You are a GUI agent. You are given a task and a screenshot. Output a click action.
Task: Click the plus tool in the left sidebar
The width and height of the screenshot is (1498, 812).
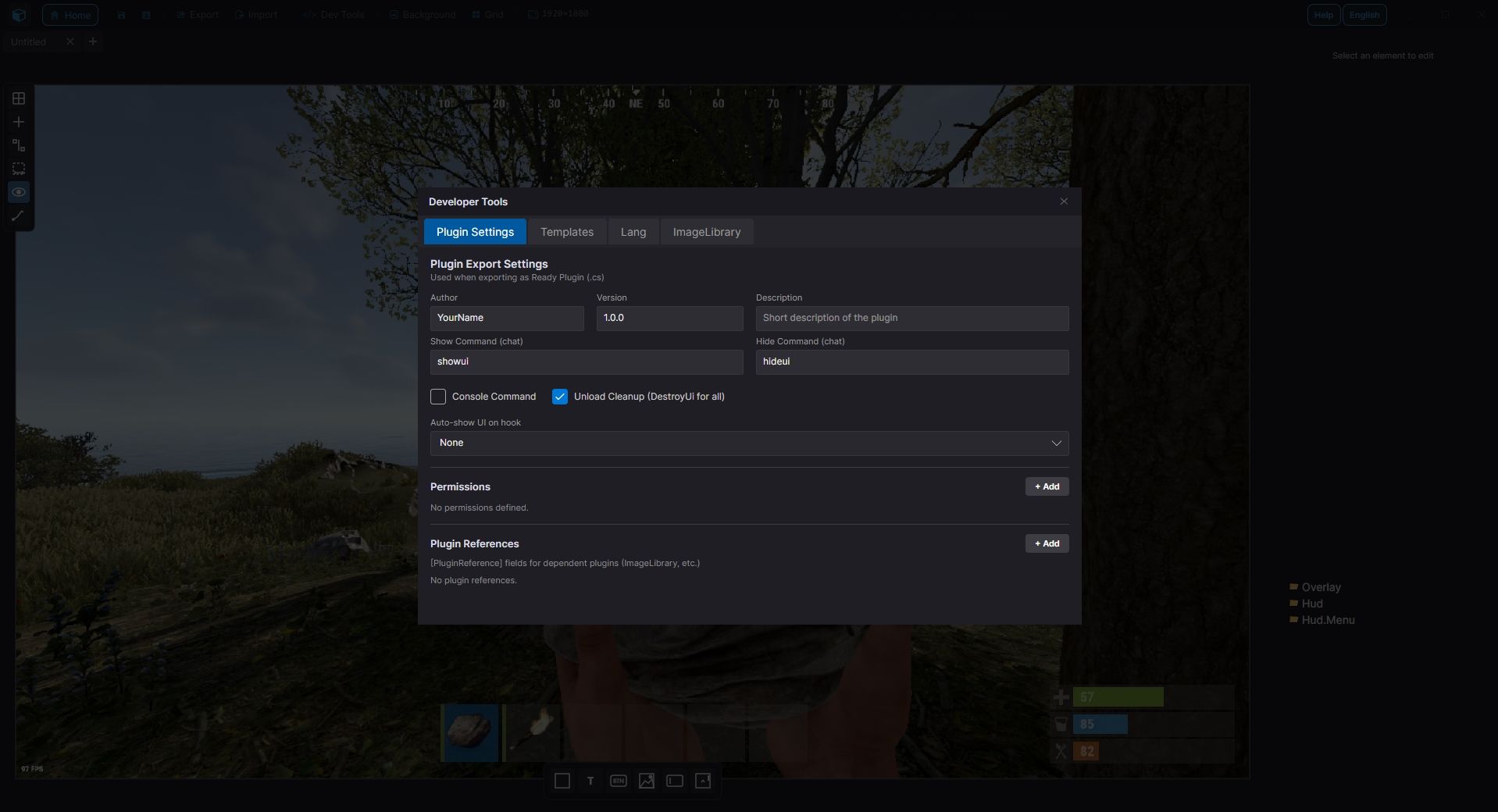[18, 122]
